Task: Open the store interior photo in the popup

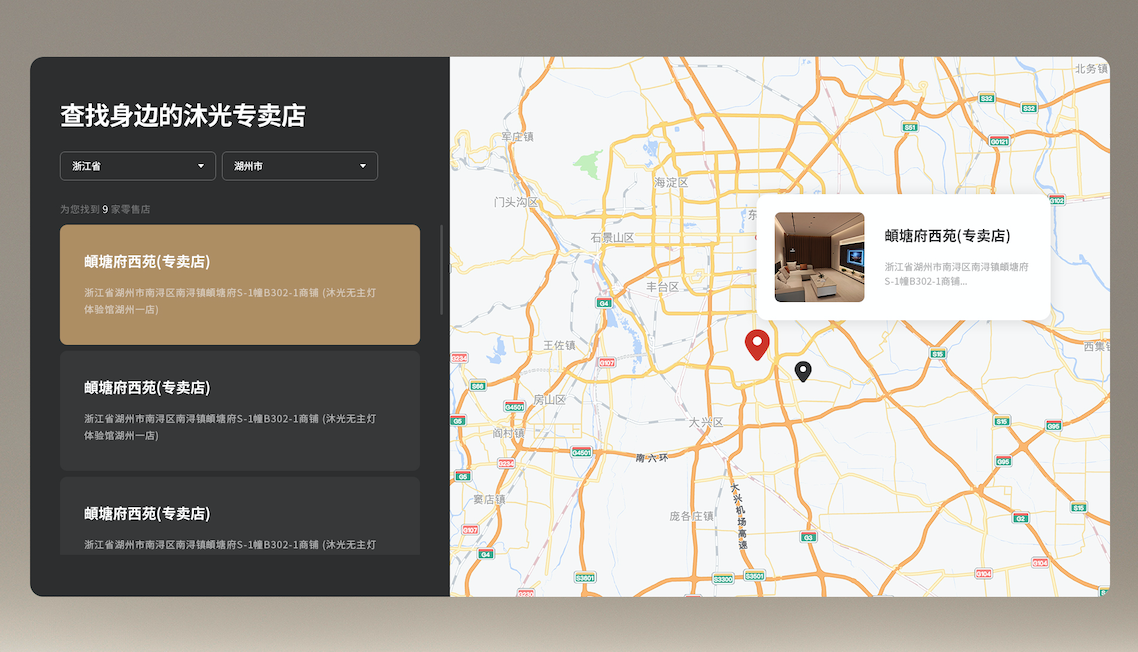Action: click(x=819, y=257)
